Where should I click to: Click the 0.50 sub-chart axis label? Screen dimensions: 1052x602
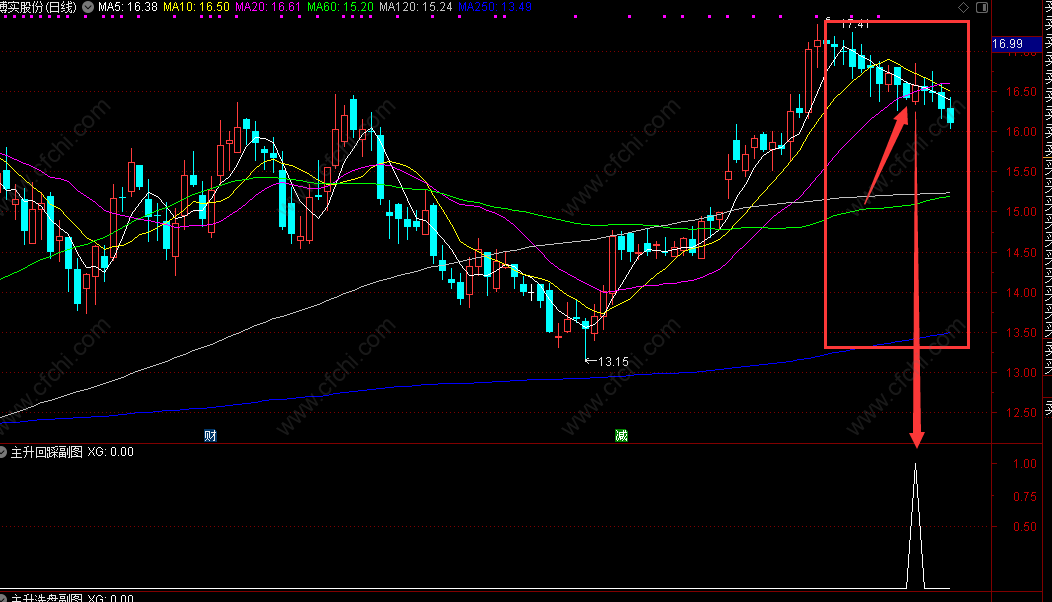[x=1024, y=527]
